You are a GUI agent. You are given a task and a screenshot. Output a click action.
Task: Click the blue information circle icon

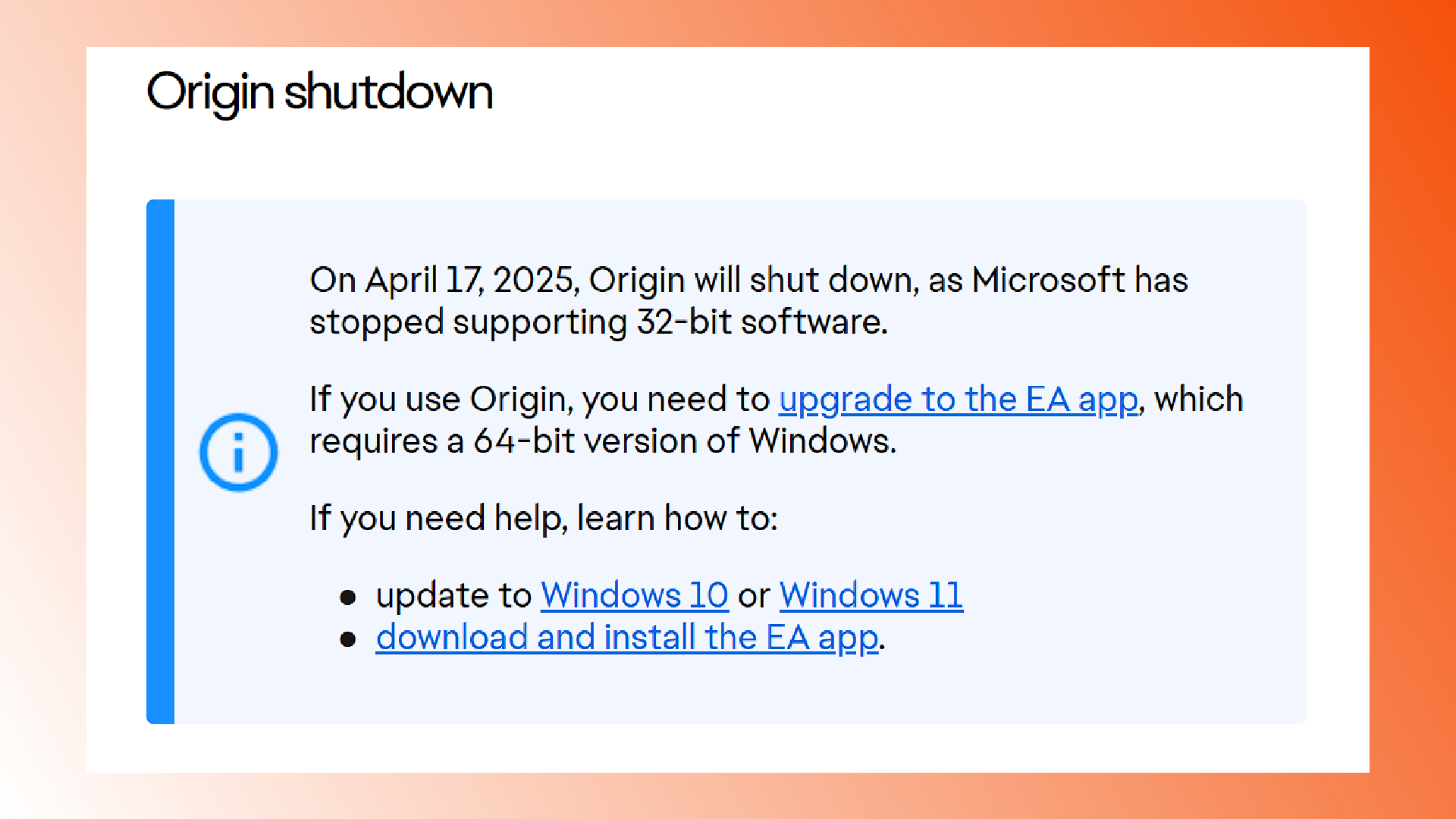(238, 453)
